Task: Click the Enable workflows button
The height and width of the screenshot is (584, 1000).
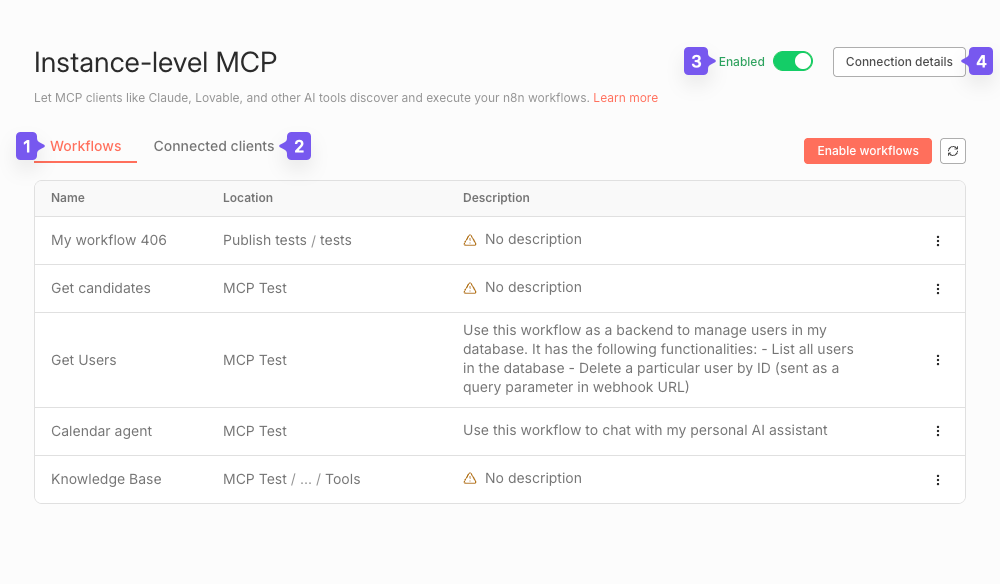Action: pos(867,150)
